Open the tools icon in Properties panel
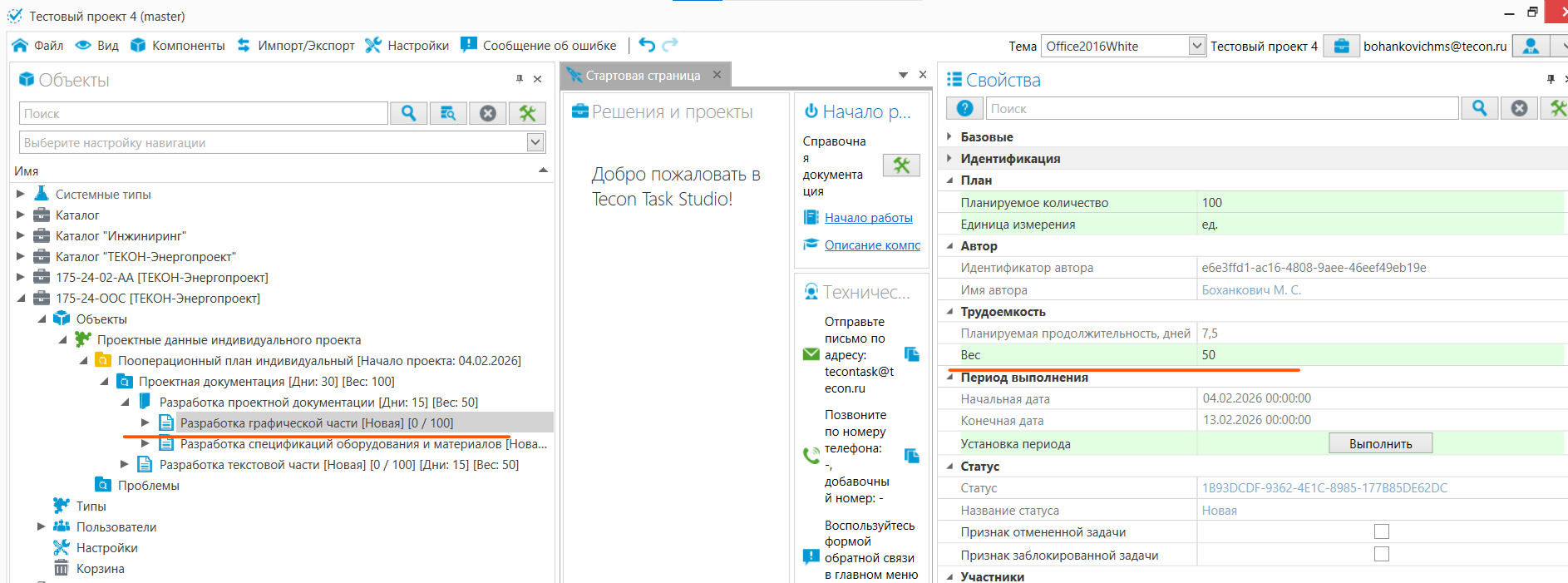Viewport: 1568px width, 583px height. coord(1556,108)
